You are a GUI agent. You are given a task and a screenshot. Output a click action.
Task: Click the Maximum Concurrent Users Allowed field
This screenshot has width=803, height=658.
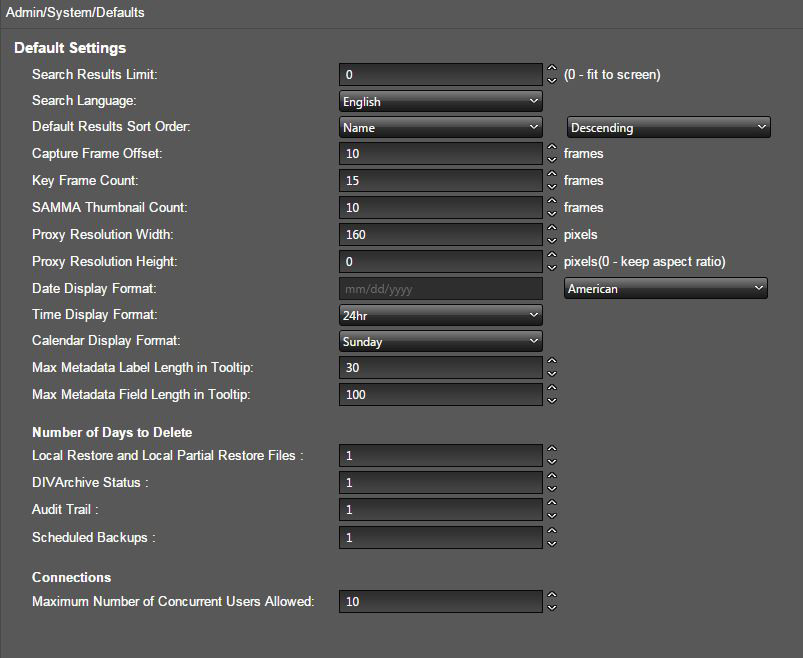[x=440, y=602]
